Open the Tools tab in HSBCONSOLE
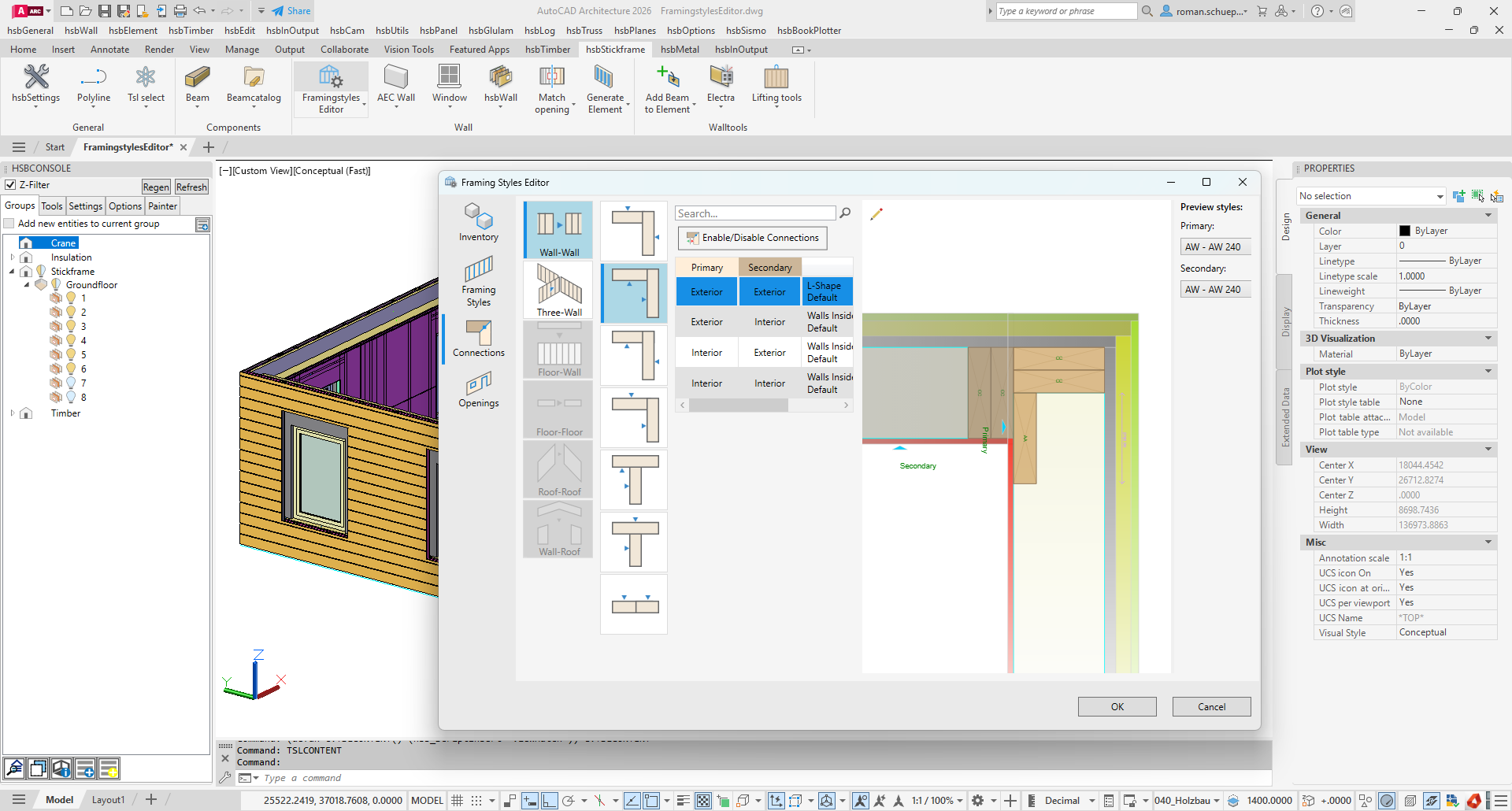 click(x=52, y=206)
